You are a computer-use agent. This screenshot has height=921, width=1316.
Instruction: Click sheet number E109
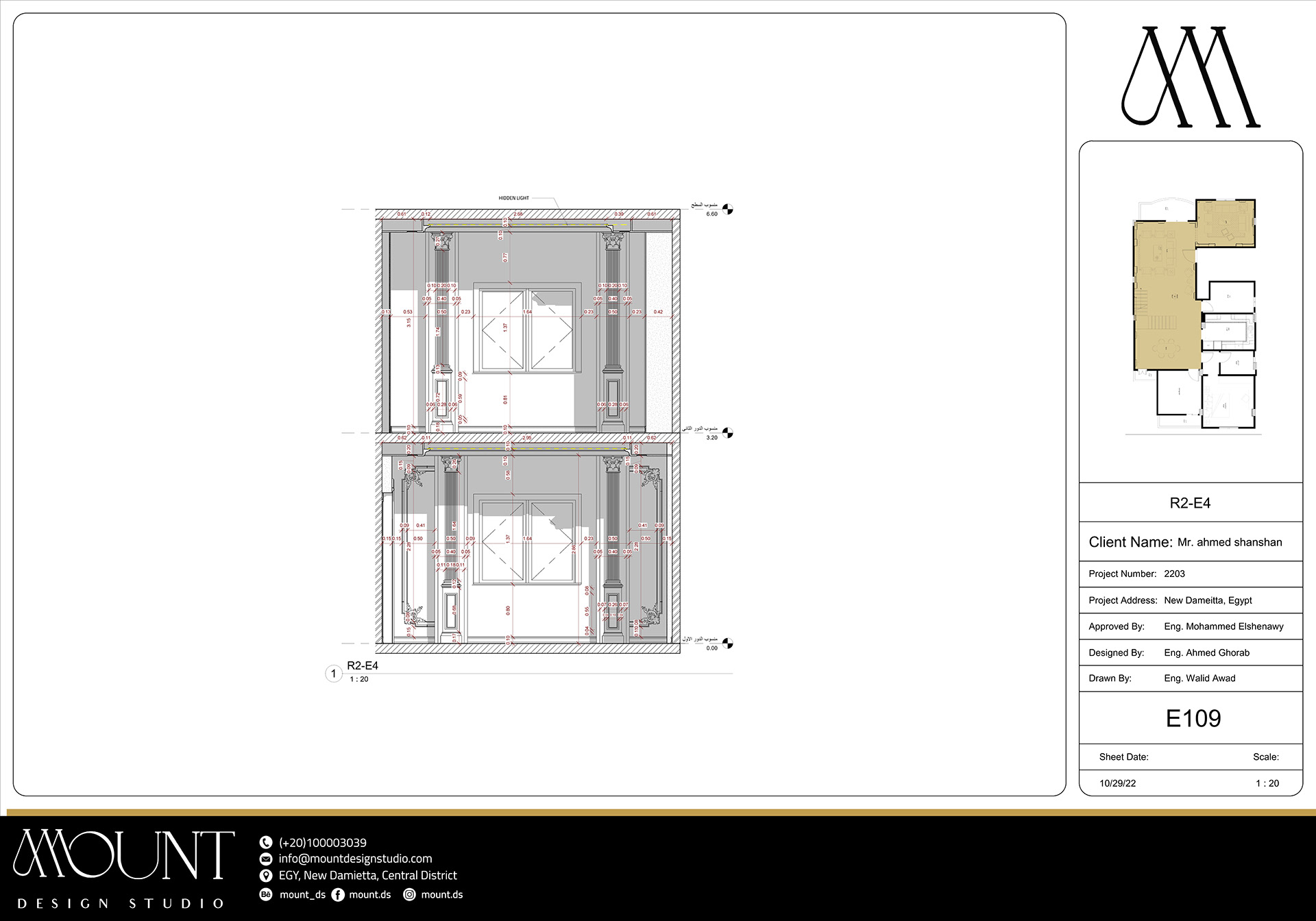[x=1193, y=718]
